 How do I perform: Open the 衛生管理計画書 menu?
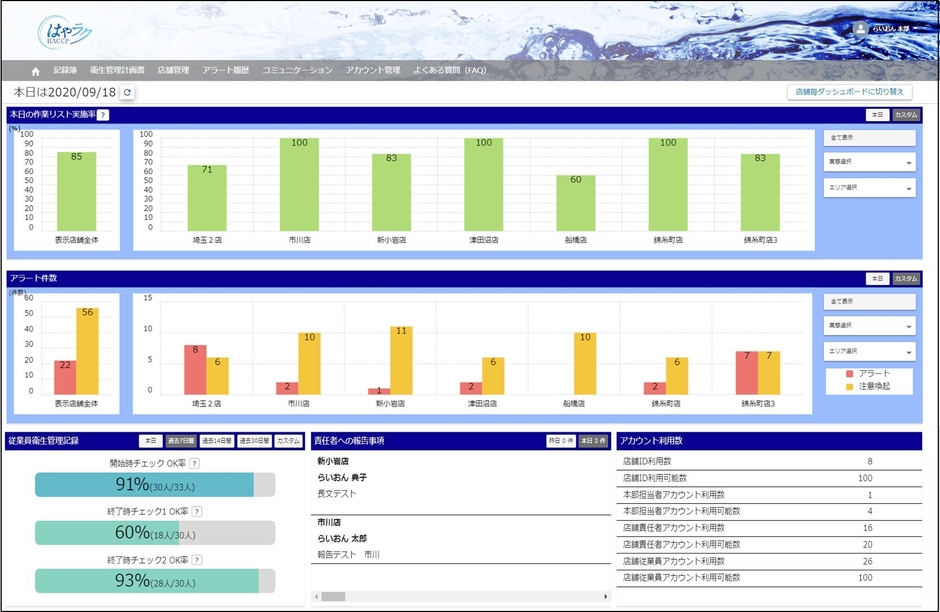117,71
